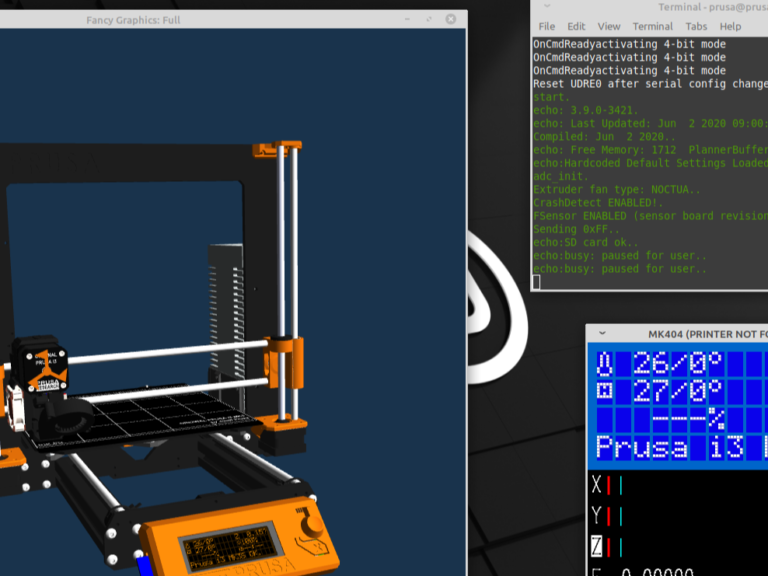Click the Terminal window title text
Image resolution: width=768 pixels, height=576 pixels.
click(713, 7)
